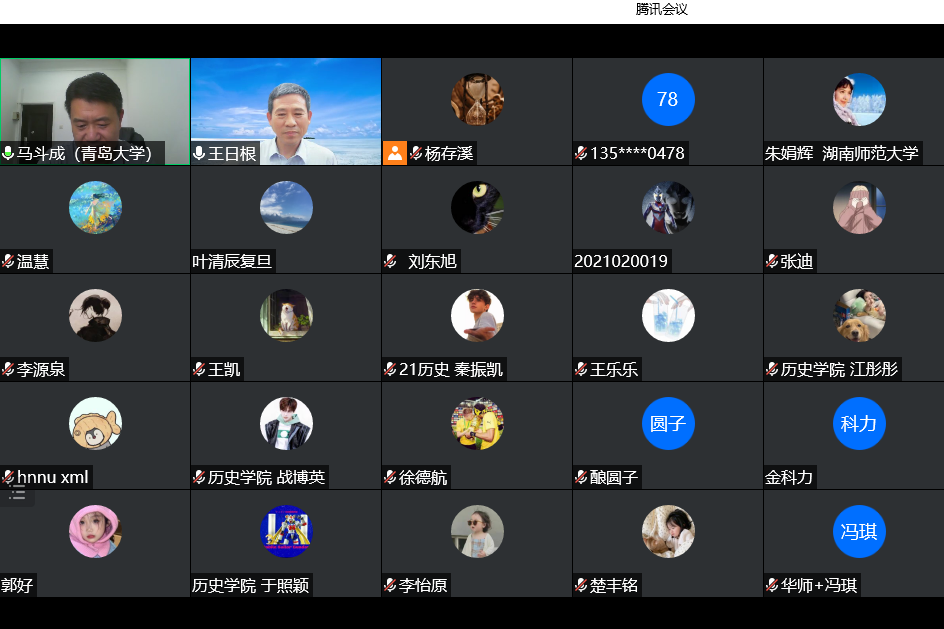Click the ink-sketch avatar of 李源泉
944x629 pixels.
click(x=95, y=315)
